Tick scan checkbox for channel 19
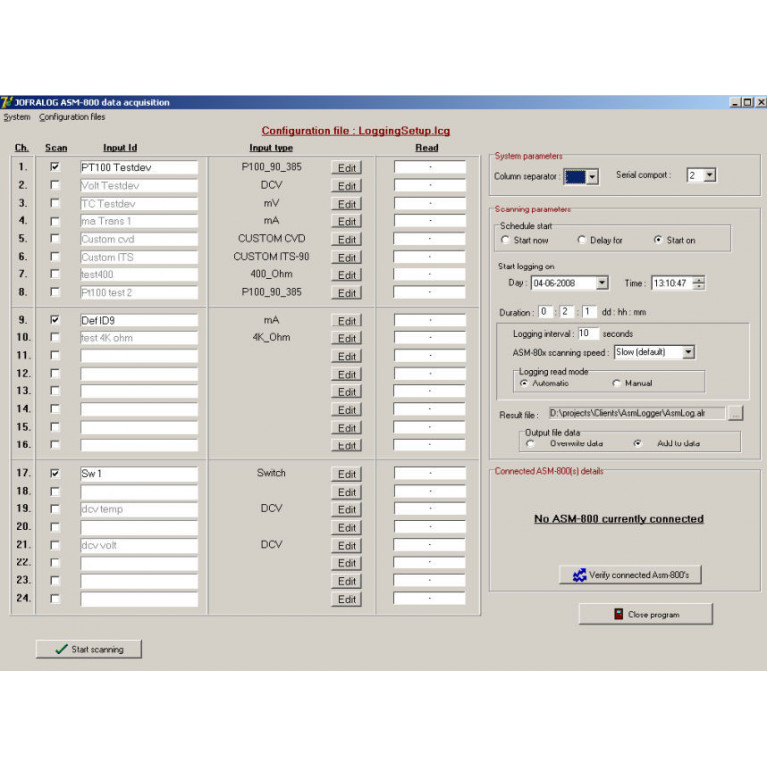 coord(55,509)
